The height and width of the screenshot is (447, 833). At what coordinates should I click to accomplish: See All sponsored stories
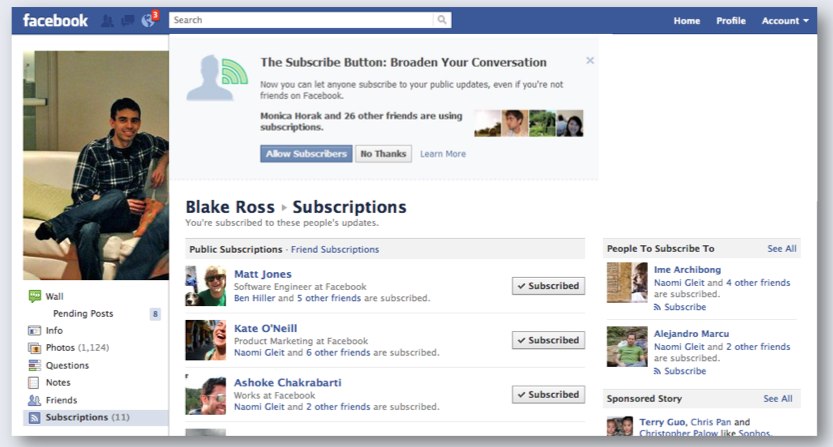[x=778, y=399]
